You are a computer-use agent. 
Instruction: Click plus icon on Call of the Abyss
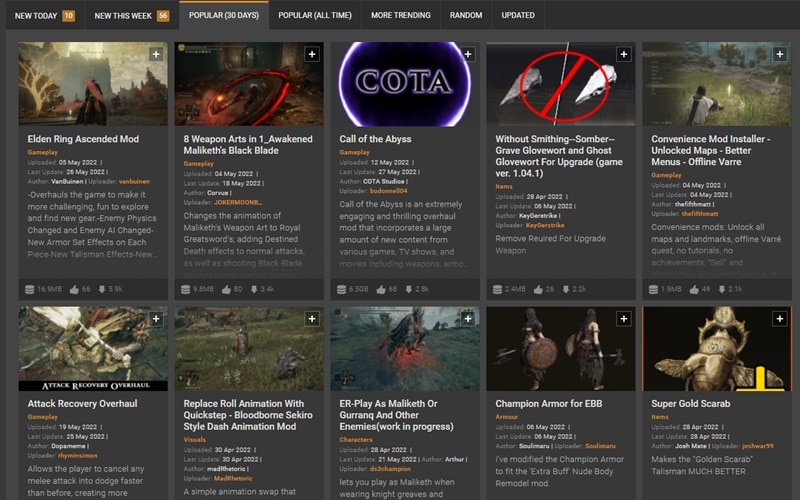tap(468, 54)
